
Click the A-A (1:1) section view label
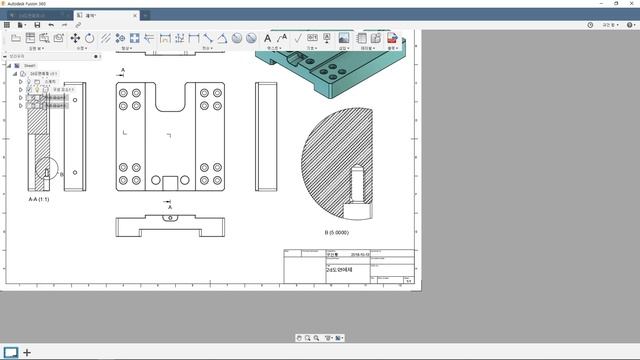point(39,199)
